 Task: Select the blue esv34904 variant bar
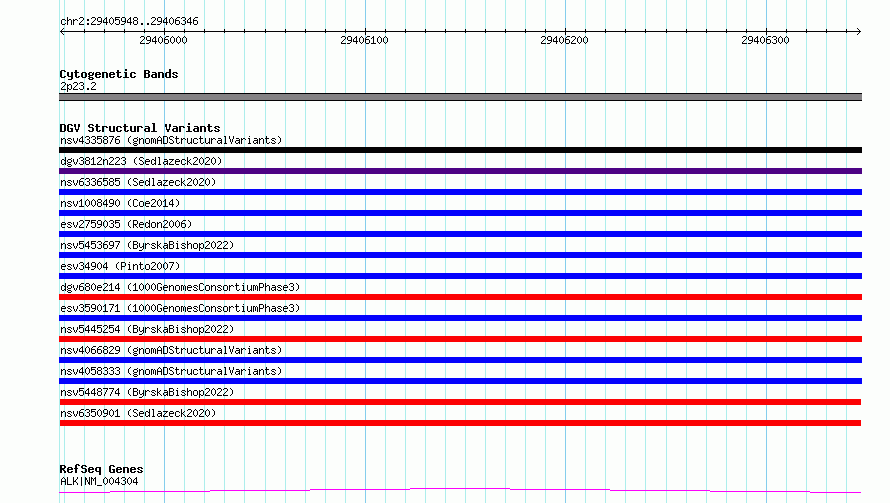(x=460, y=276)
